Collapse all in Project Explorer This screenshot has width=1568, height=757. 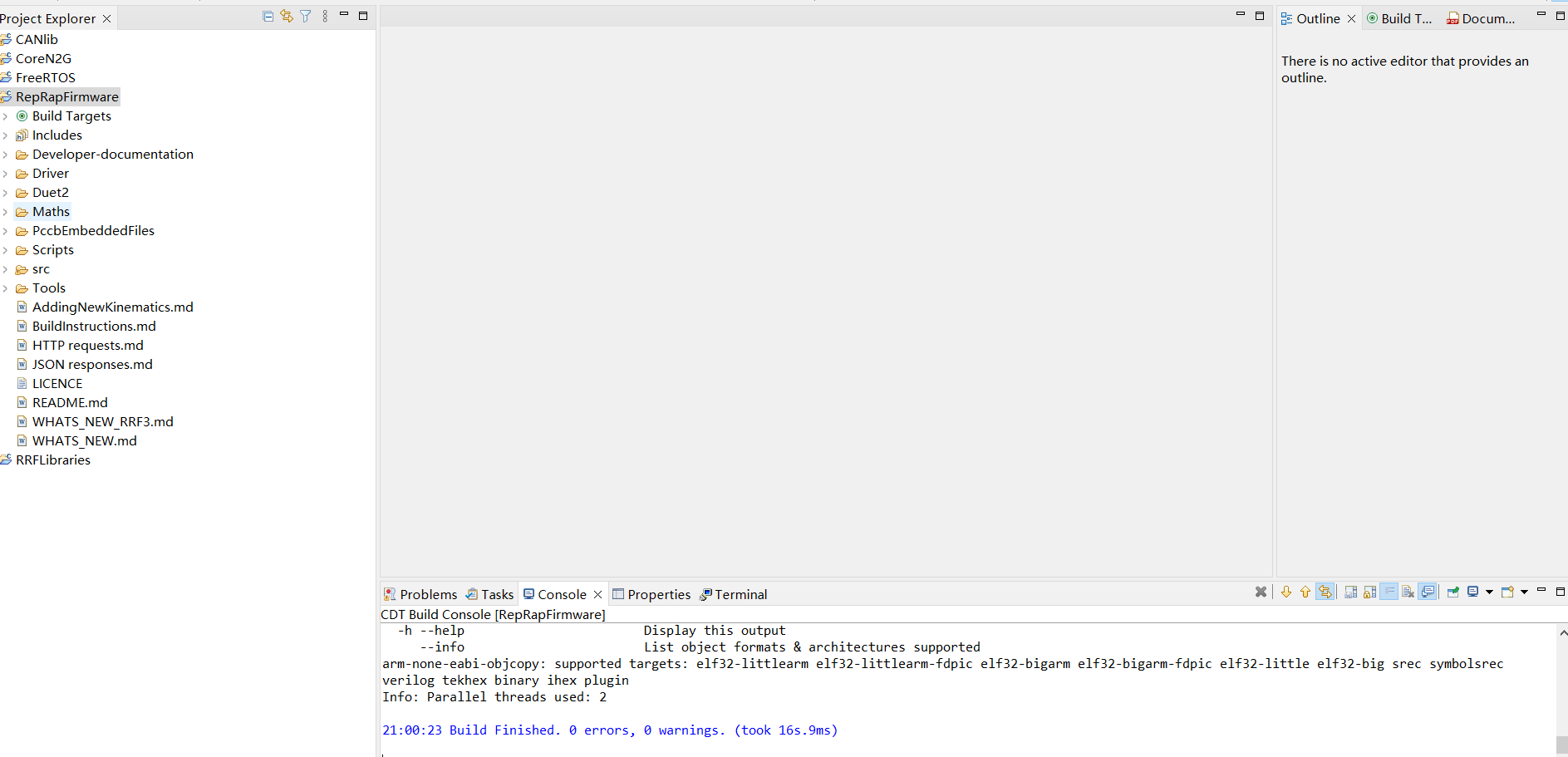click(x=268, y=16)
